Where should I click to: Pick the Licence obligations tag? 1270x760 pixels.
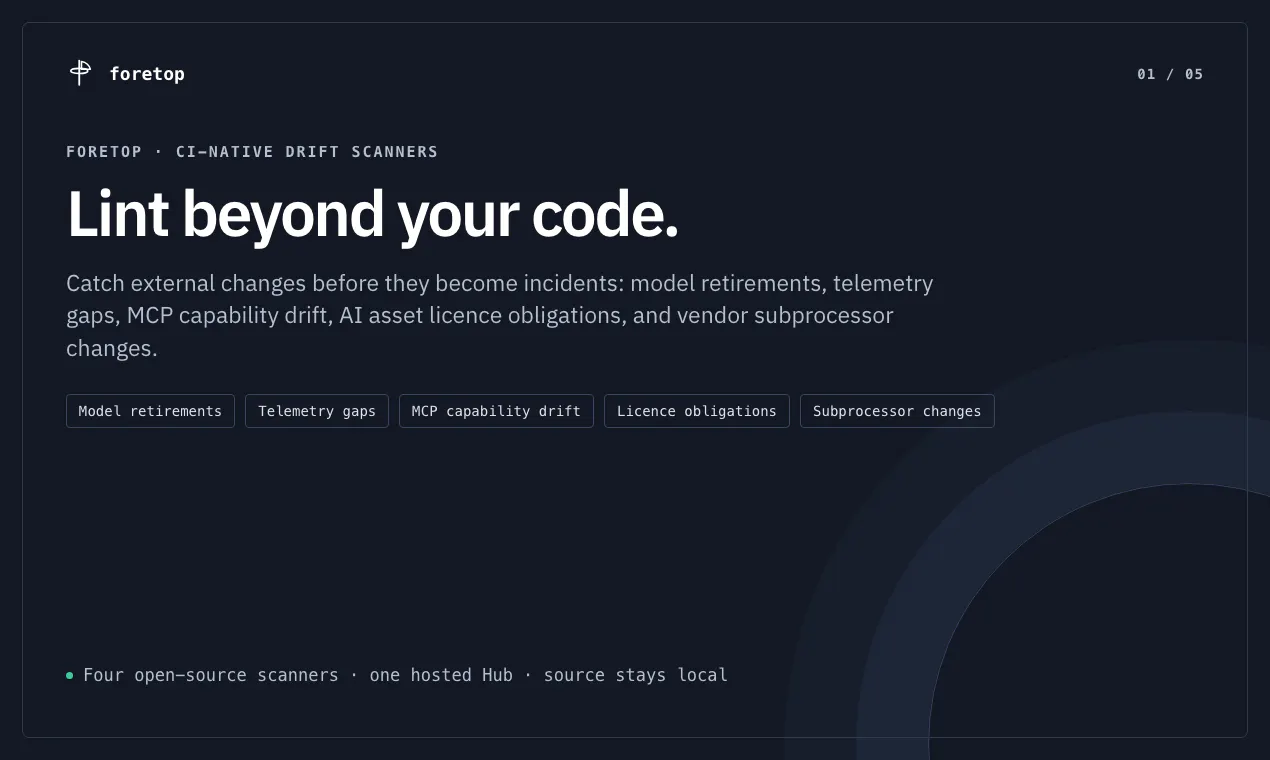coord(697,411)
